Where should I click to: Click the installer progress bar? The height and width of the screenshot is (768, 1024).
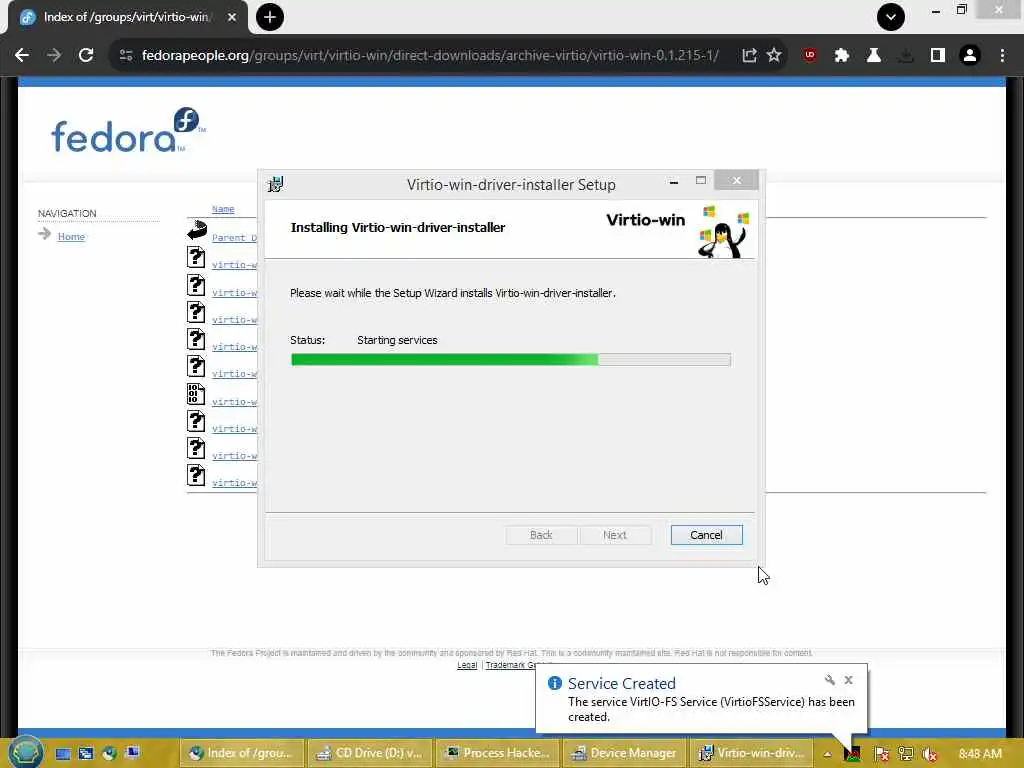tap(511, 359)
